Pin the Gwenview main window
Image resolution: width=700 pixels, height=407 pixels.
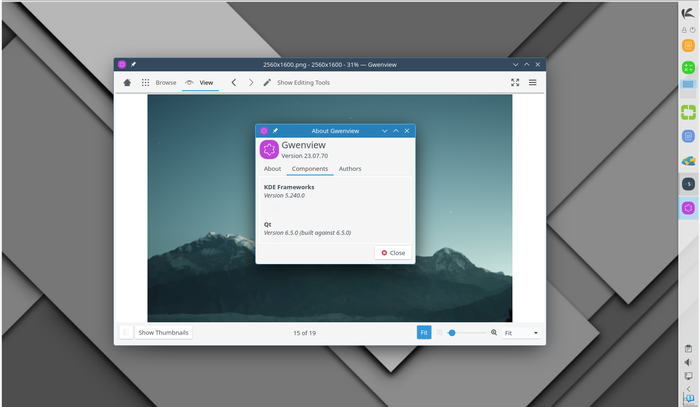(x=133, y=64)
